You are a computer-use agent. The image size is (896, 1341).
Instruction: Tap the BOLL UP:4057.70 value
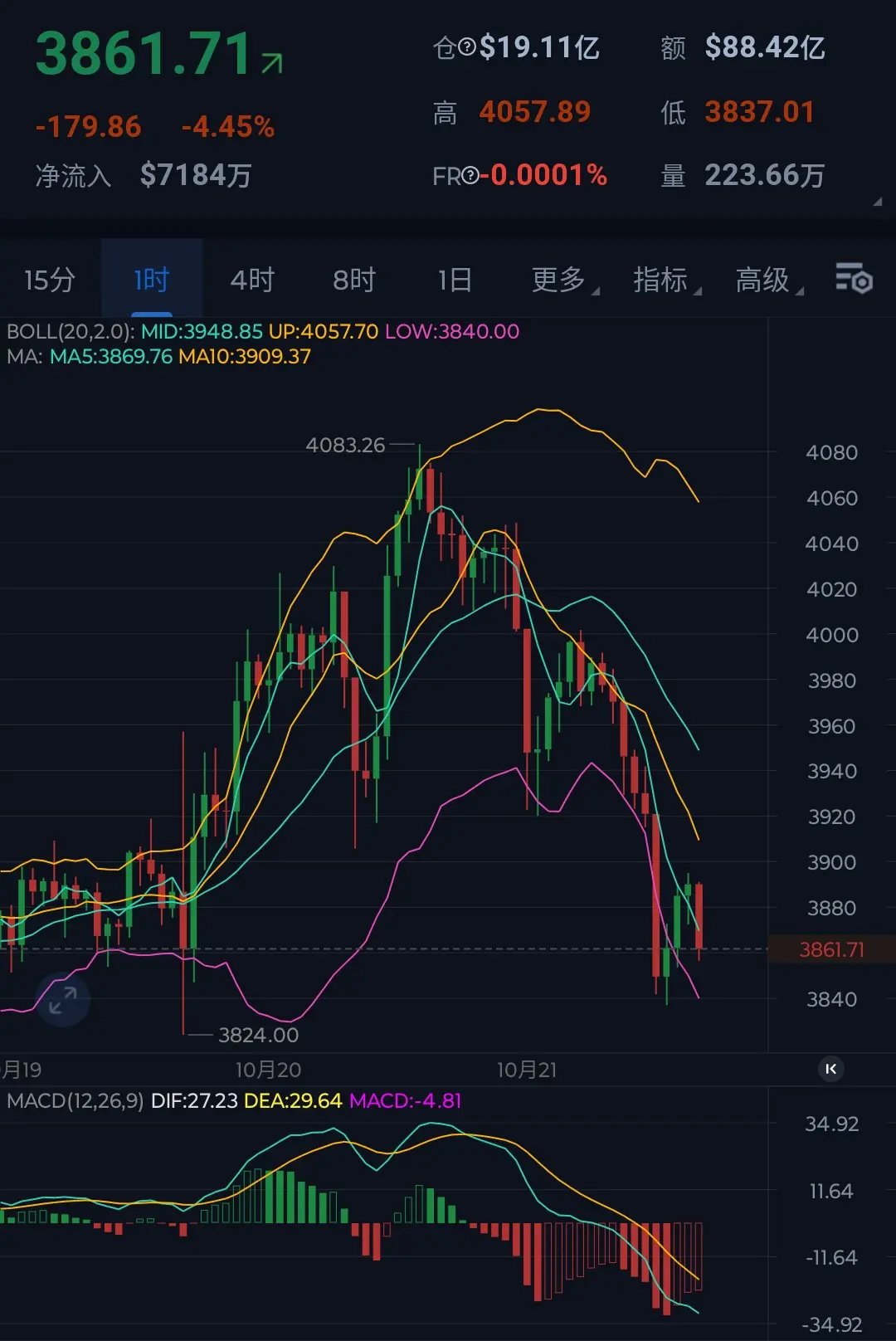pos(324,331)
